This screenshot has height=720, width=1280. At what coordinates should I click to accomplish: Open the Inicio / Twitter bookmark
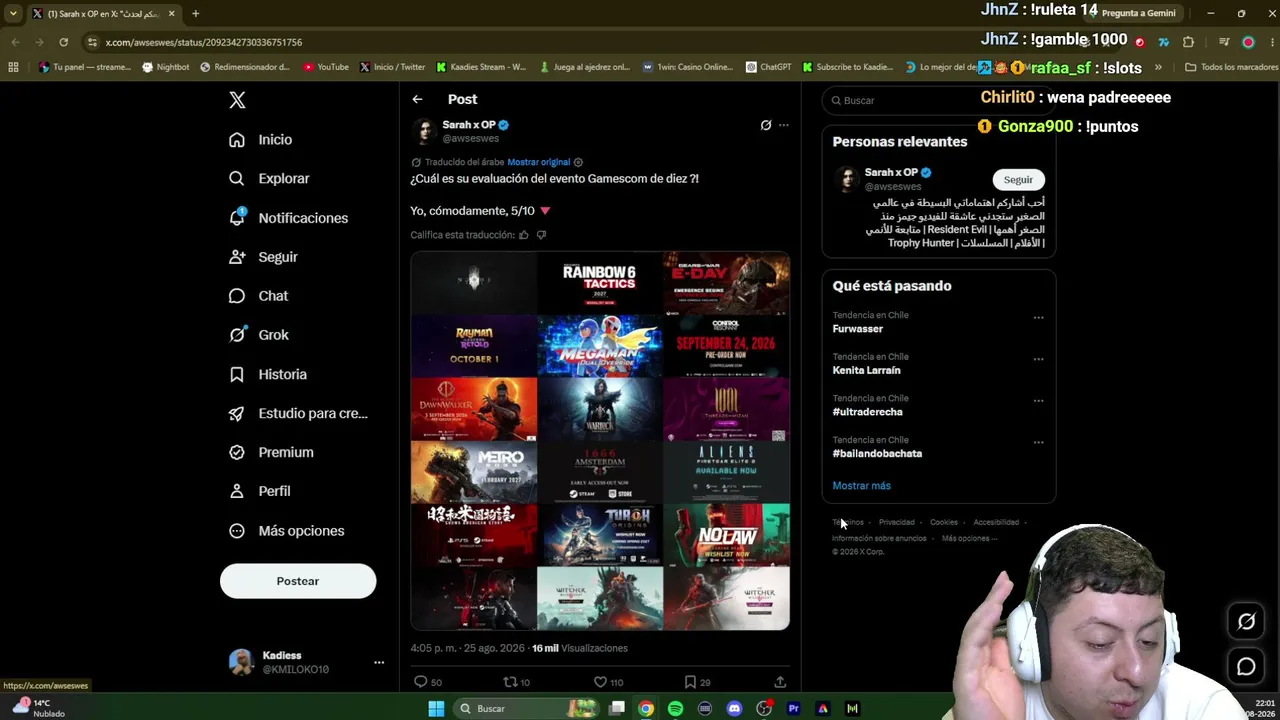pos(392,67)
